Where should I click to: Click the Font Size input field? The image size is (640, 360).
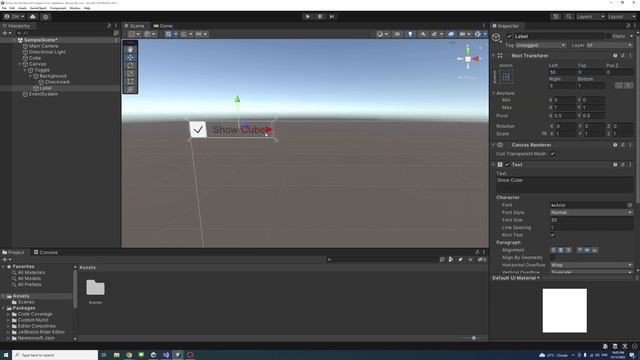point(591,220)
